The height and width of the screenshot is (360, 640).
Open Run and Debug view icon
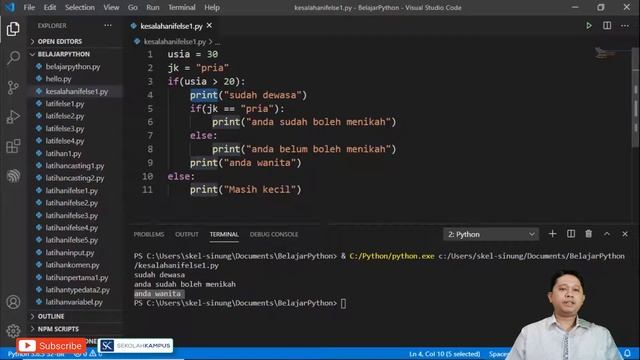(13, 117)
